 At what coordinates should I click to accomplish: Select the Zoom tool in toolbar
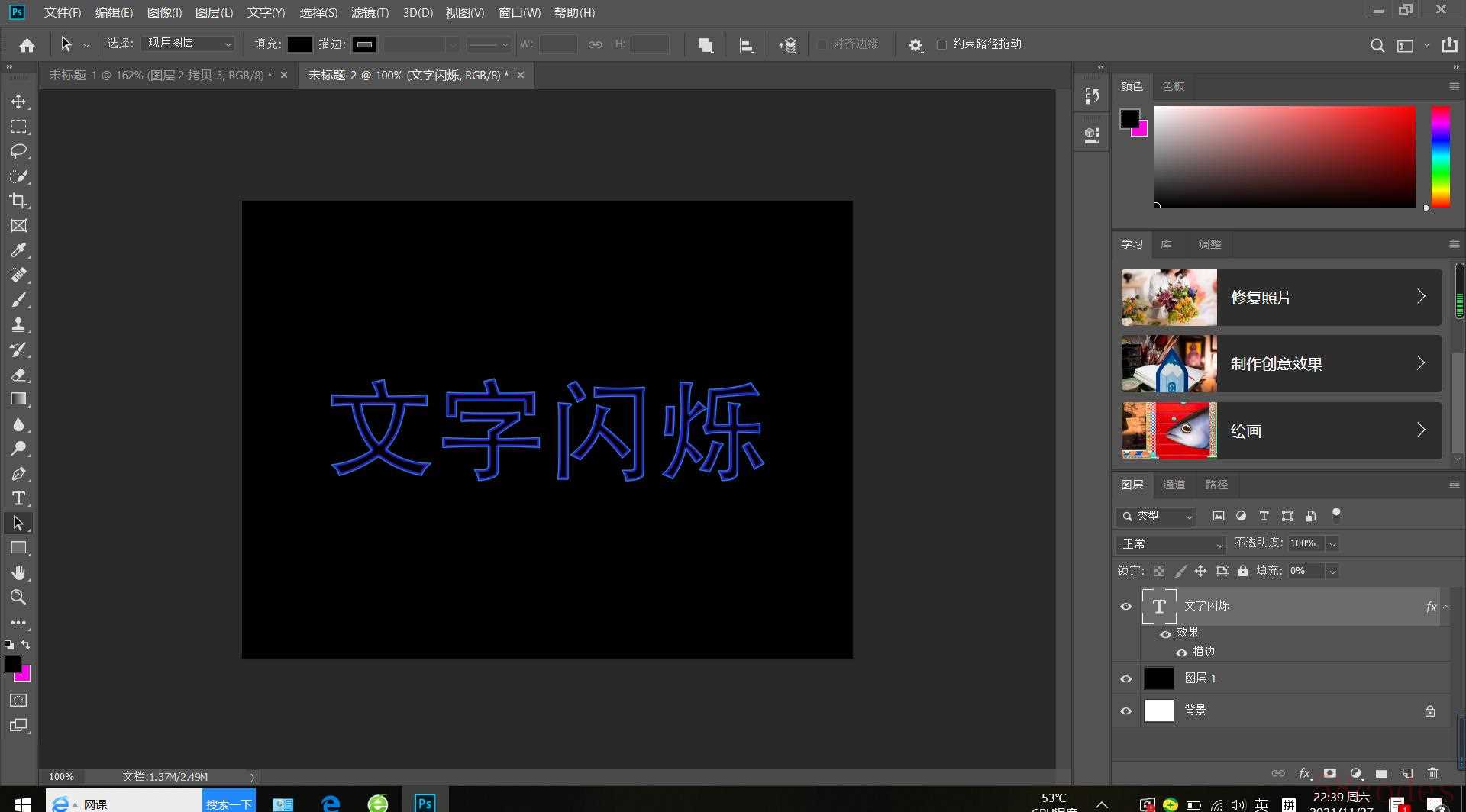pyautogui.click(x=18, y=597)
